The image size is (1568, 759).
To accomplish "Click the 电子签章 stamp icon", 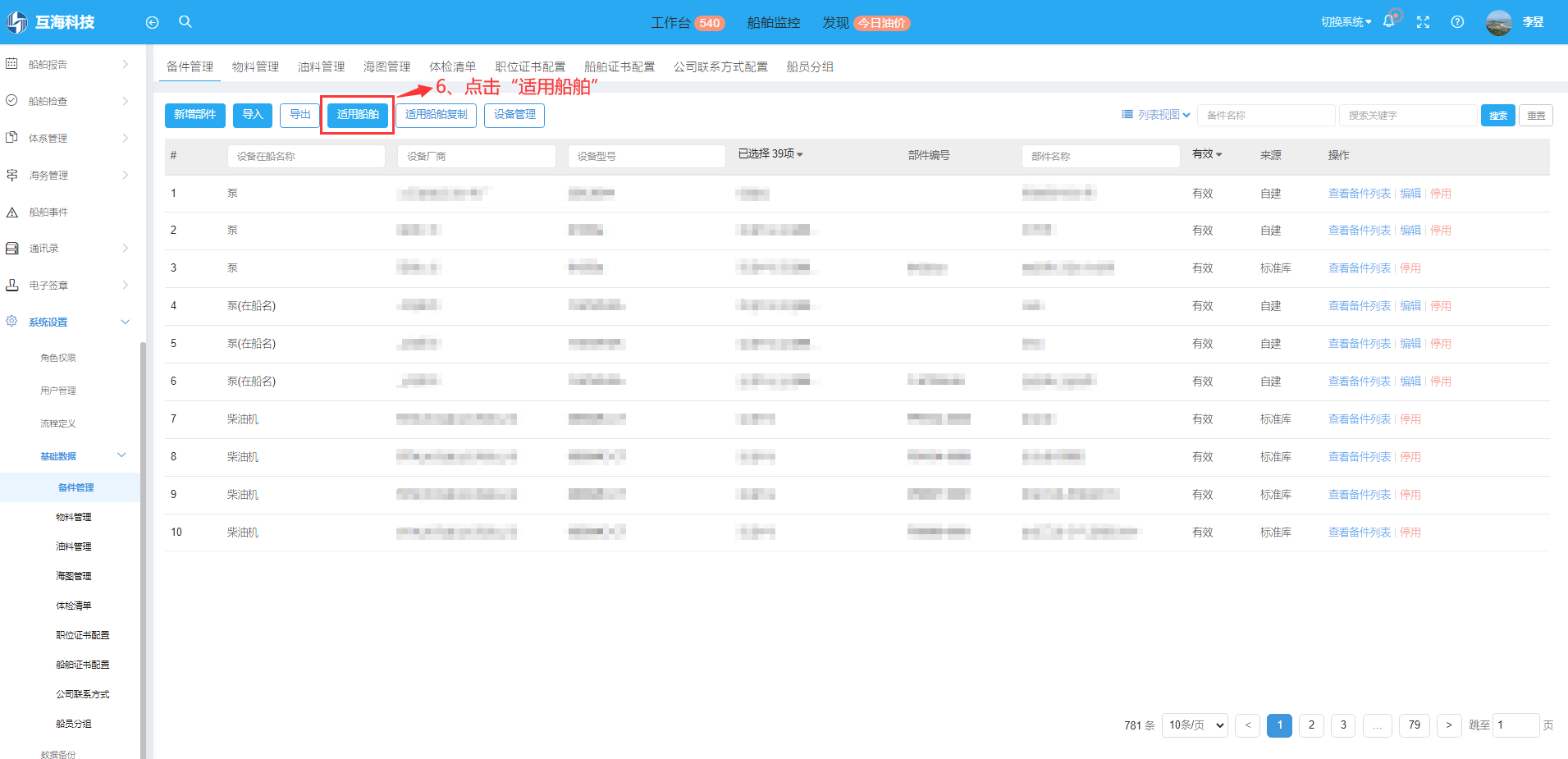I will [x=11, y=285].
